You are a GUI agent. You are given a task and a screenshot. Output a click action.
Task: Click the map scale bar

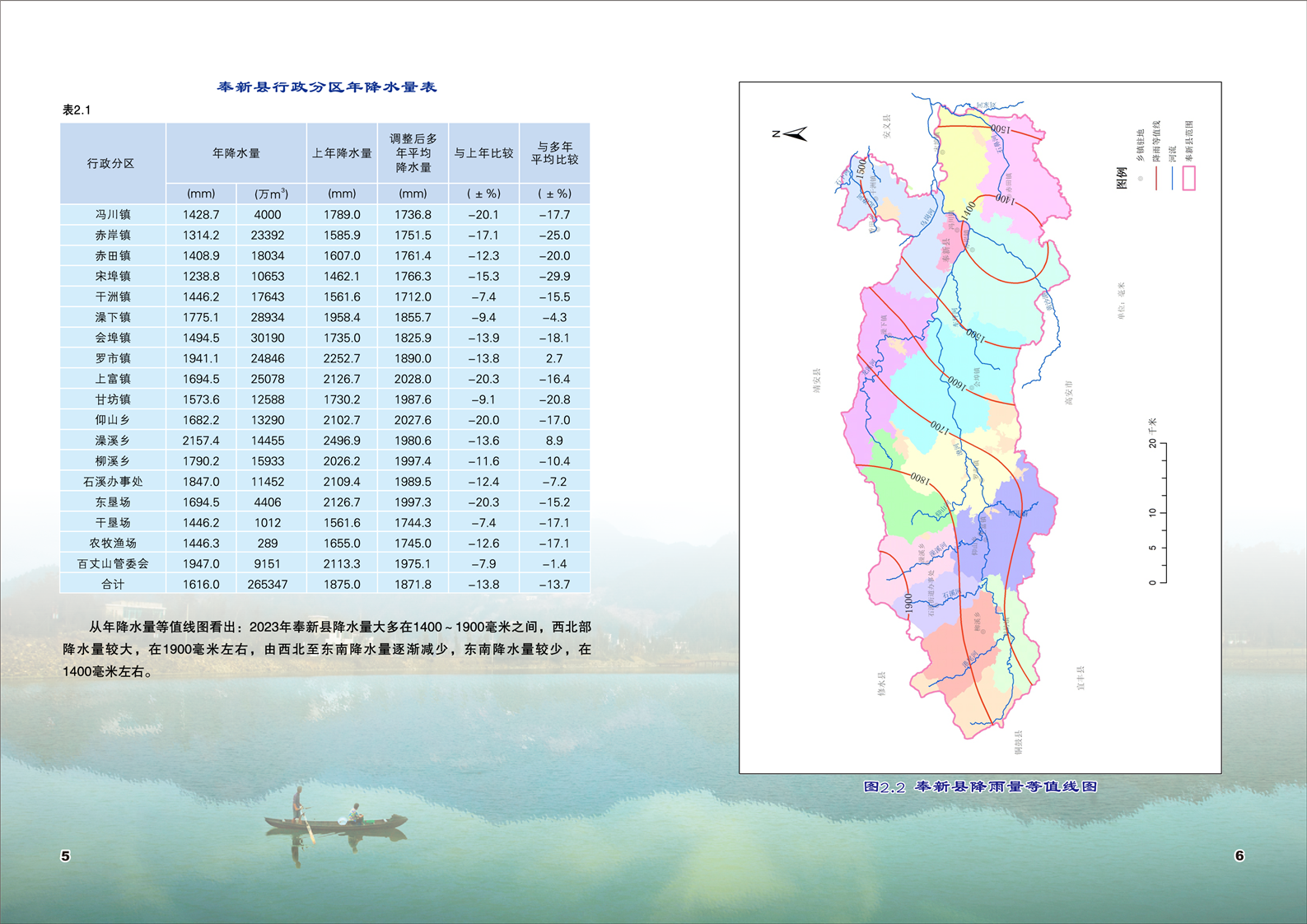[1163, 513]
